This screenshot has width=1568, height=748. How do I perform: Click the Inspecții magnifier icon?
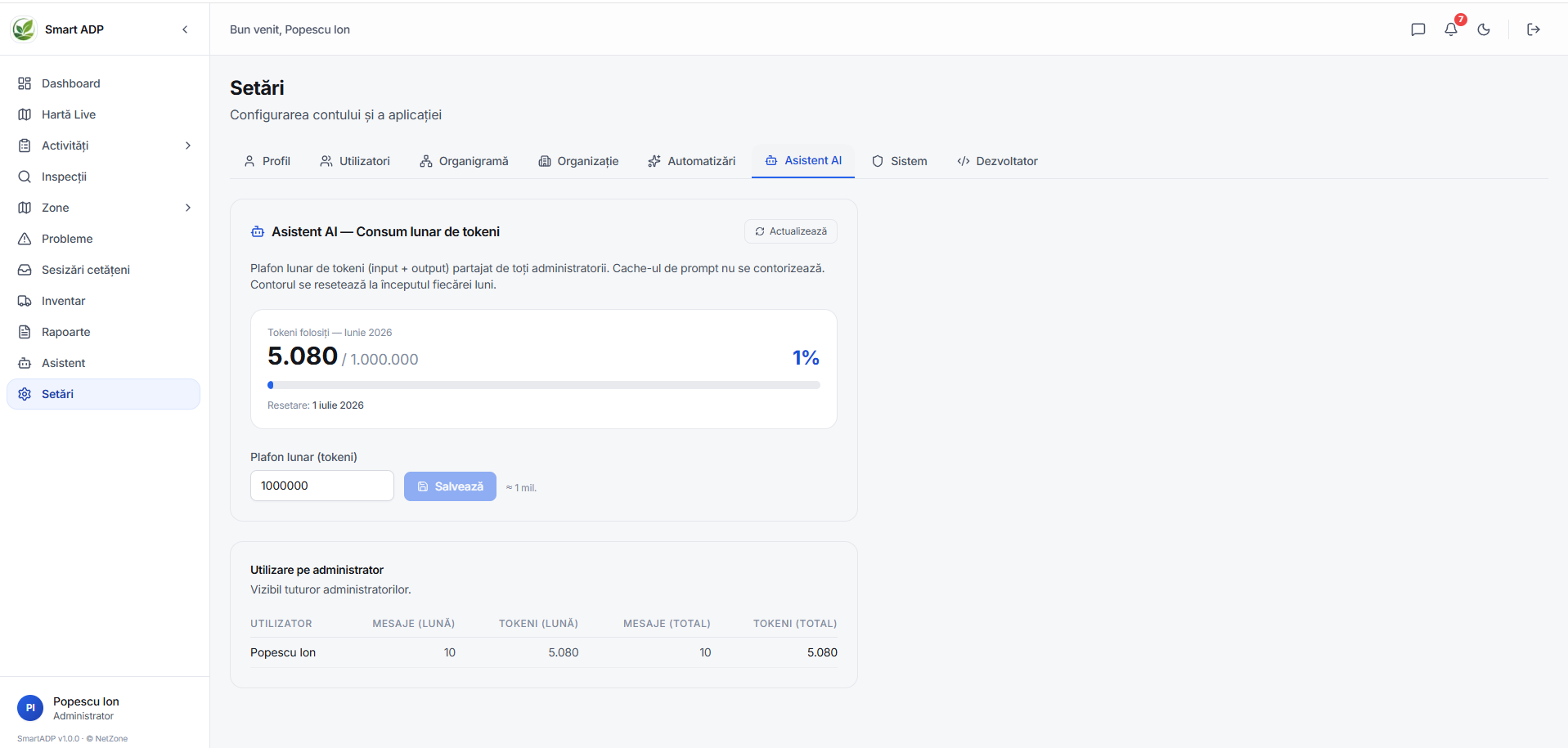(x=25, y=177)
